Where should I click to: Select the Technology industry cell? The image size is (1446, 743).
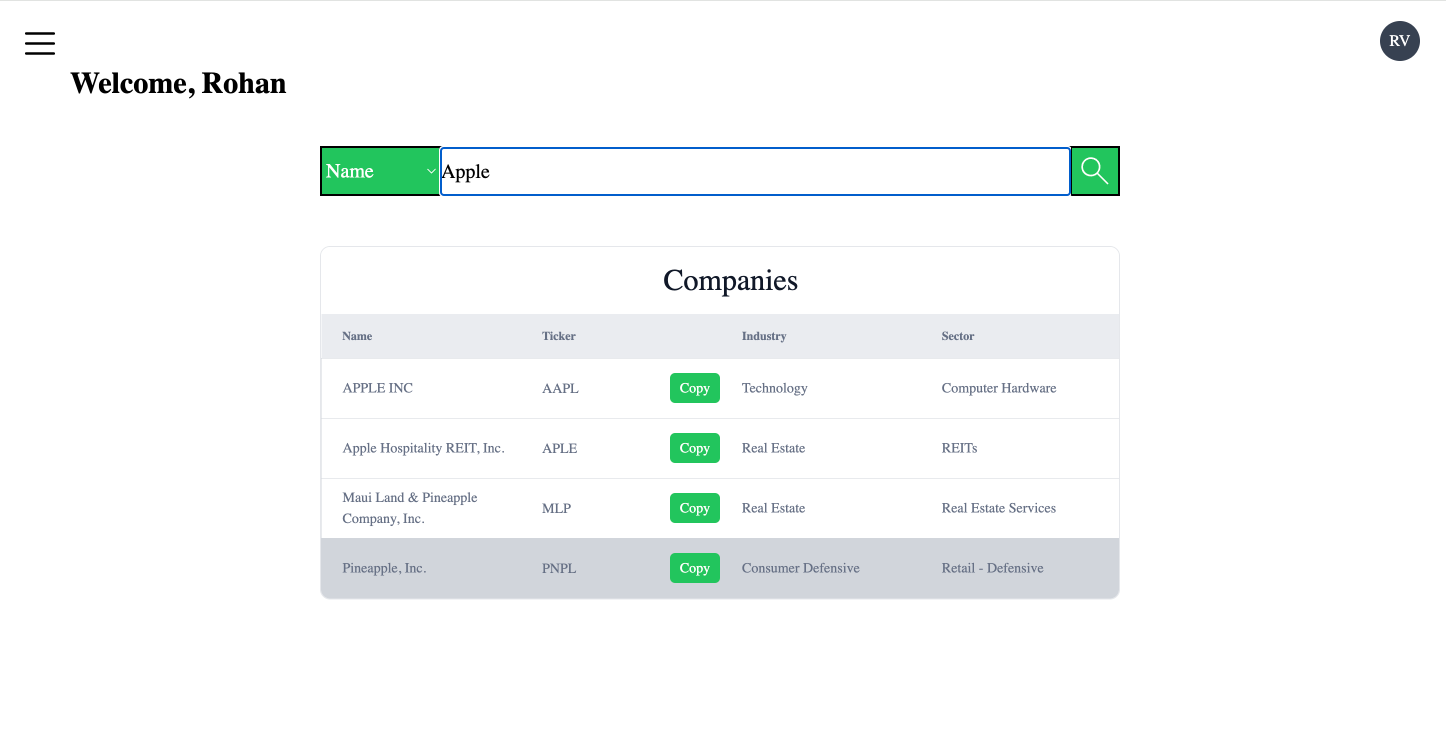pyautogui.click(x=775, y=388)
